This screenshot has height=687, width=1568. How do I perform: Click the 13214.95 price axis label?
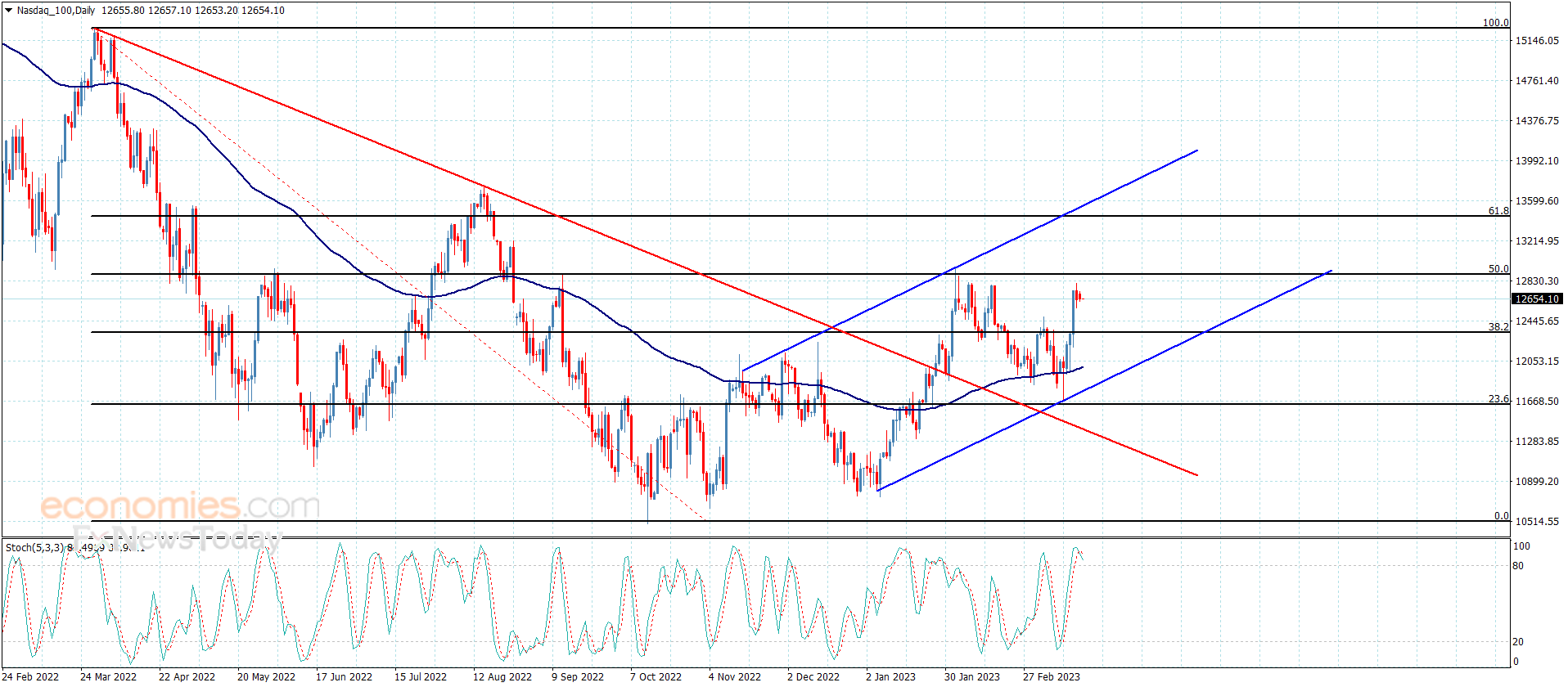click(1537, 241)
